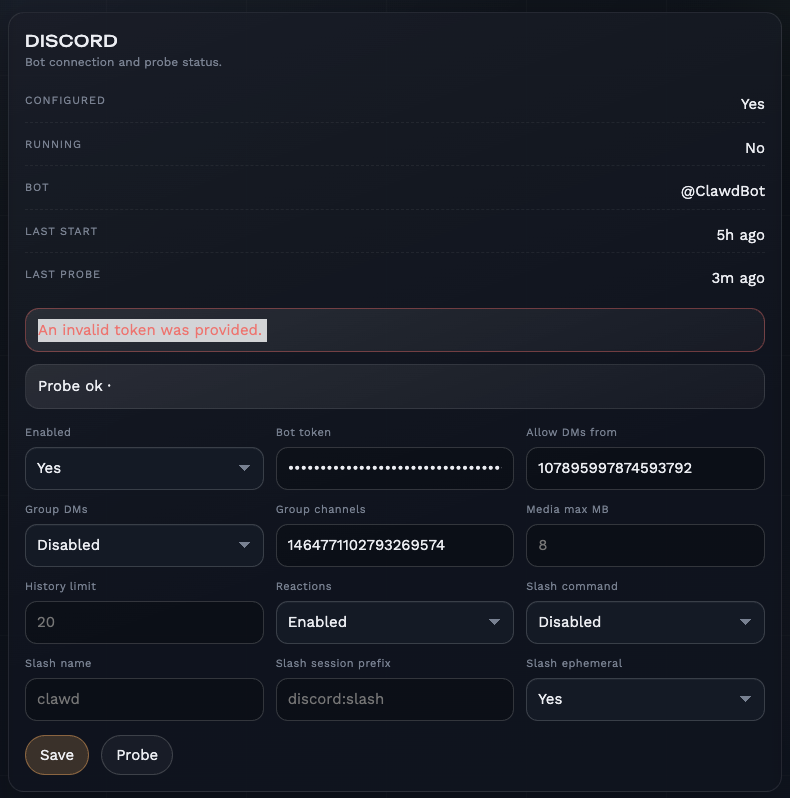Screen dimensions: 790x798
Task: Focus the History limit input
Action: [x=144, y=622]
